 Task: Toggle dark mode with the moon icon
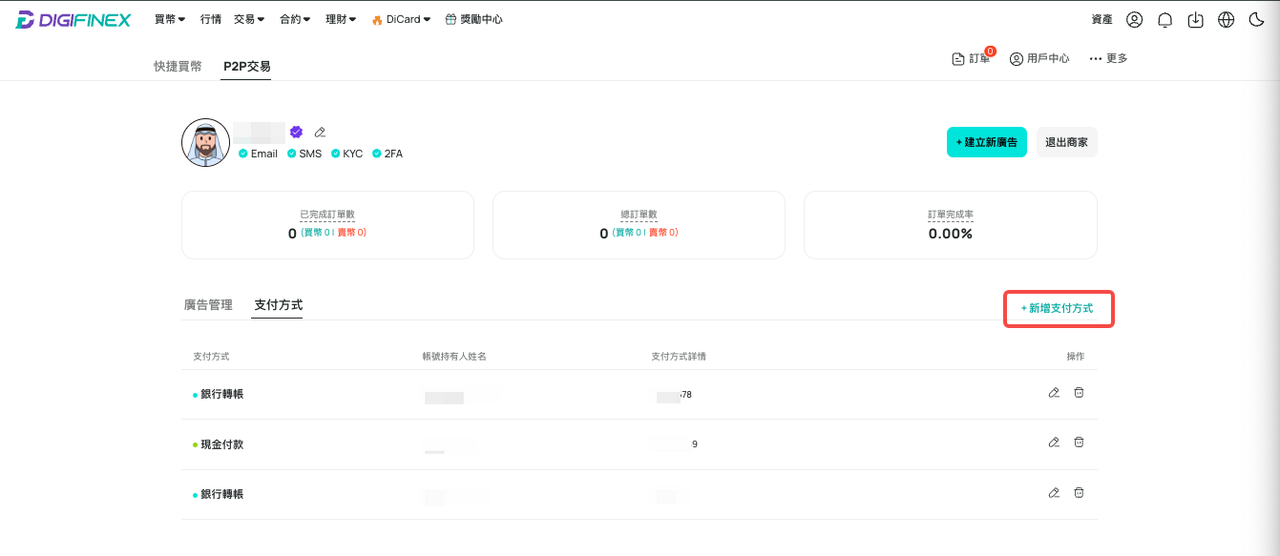point(1257,20)
